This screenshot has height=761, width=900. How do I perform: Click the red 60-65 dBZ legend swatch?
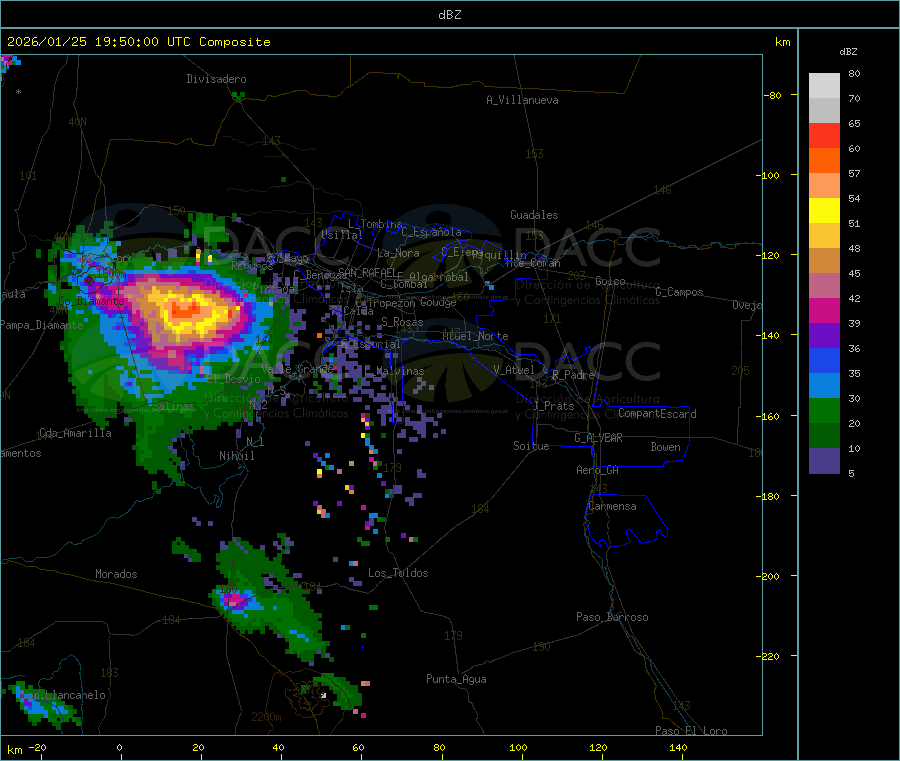[824, 135]
